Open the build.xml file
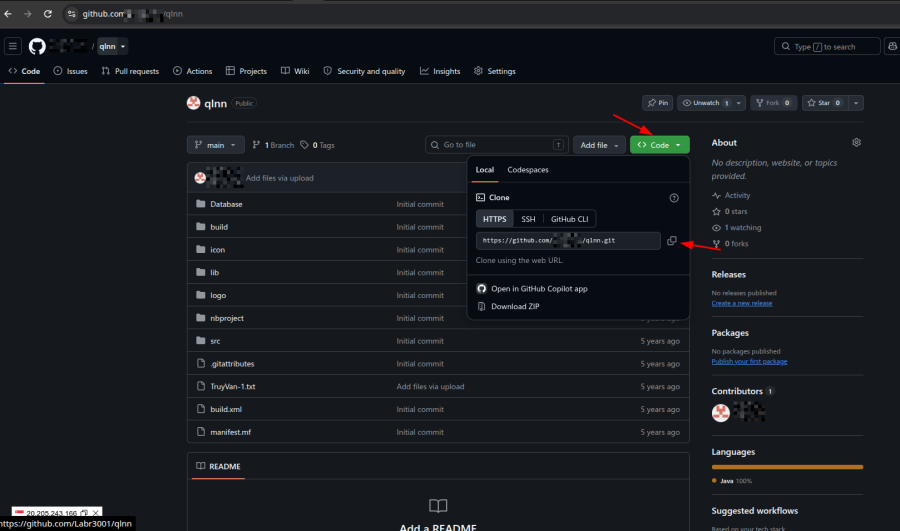The height and width of the screenshot is (531, 900). (x=226, y=409)
